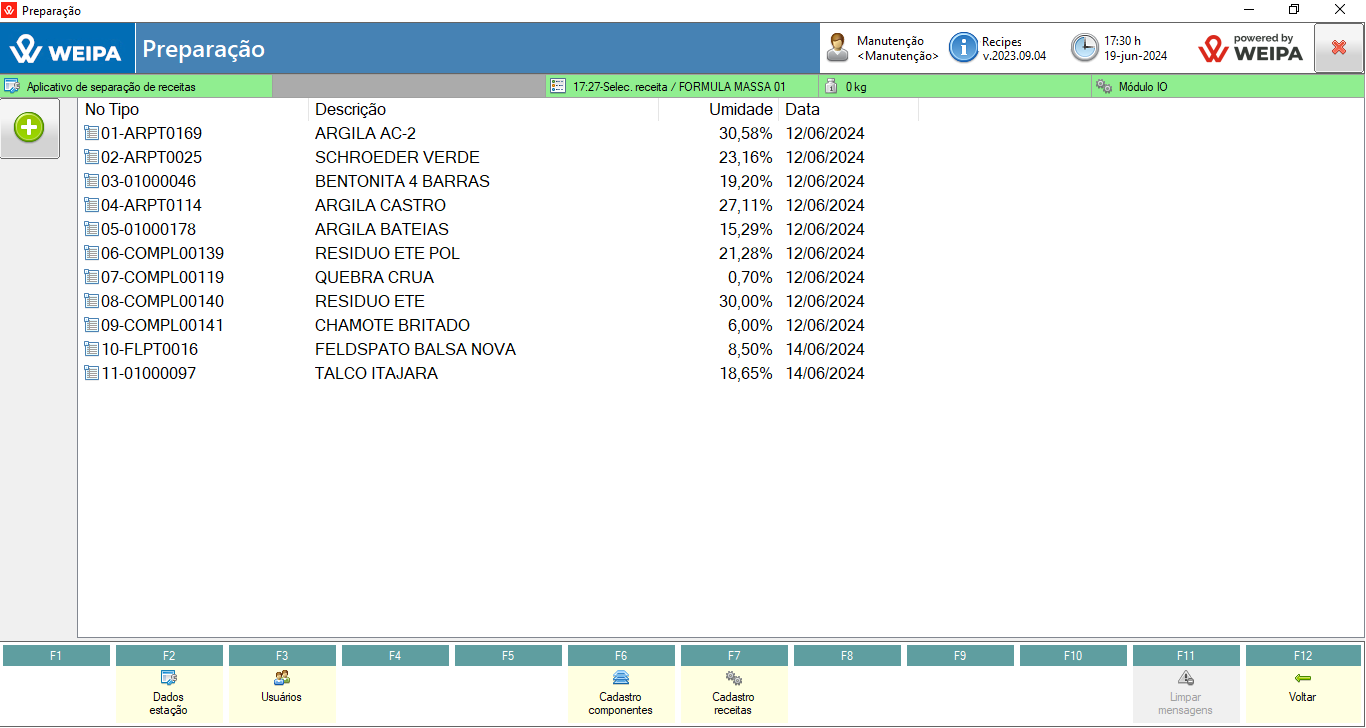1366x728 pixels.
Task: Click the Recipes version info icon
Action: 963,48
